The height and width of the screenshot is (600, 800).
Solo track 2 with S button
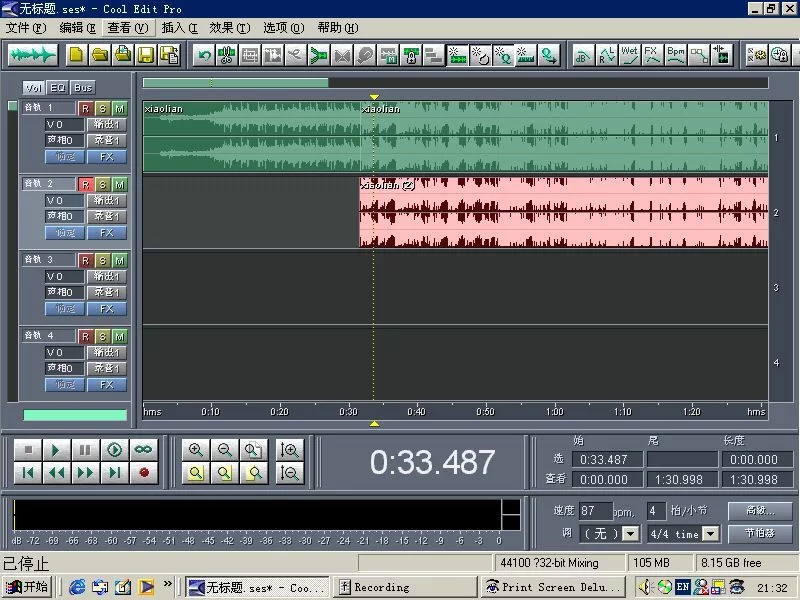tap(103, 184)
